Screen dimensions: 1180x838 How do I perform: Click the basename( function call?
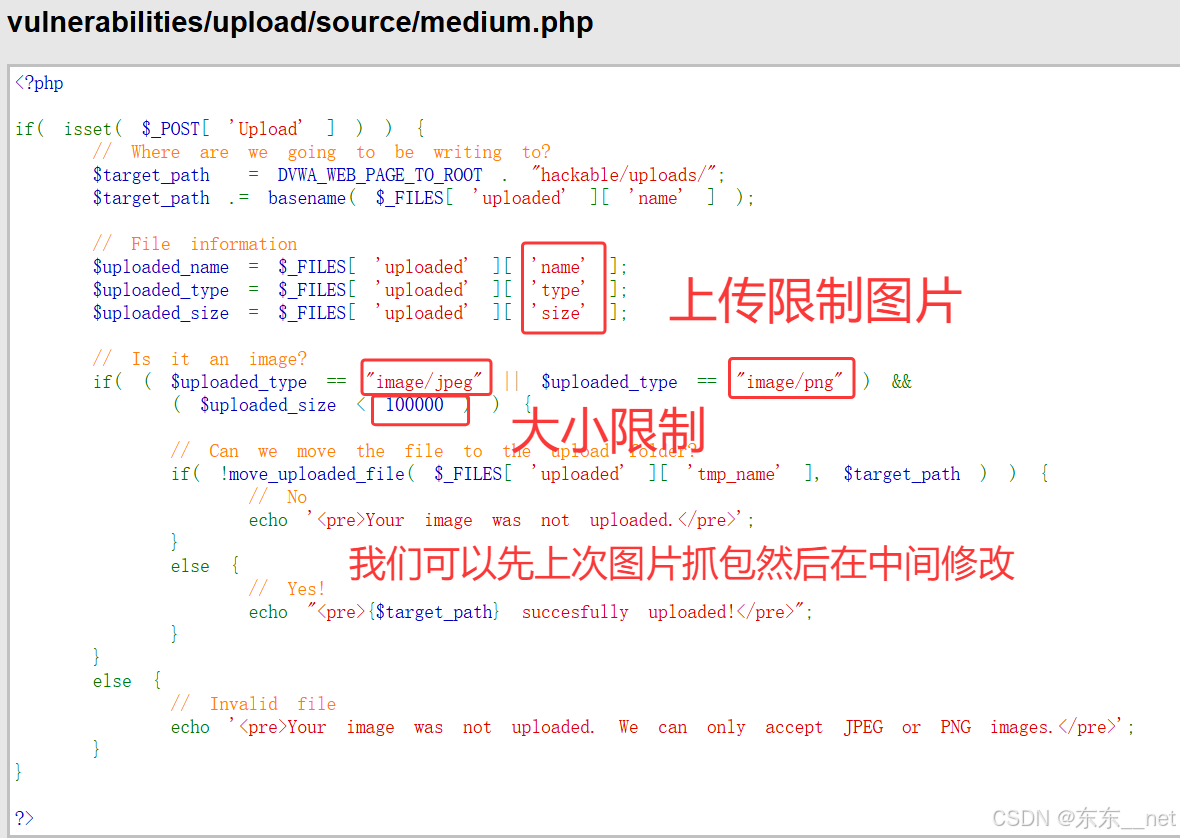pos(312,198)
